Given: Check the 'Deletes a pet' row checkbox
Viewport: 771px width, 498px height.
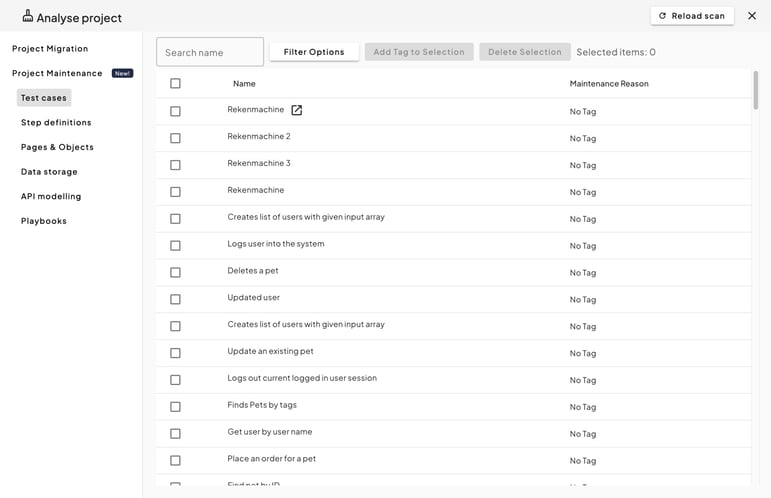Looking at the screenshot, I should [175, 272].
